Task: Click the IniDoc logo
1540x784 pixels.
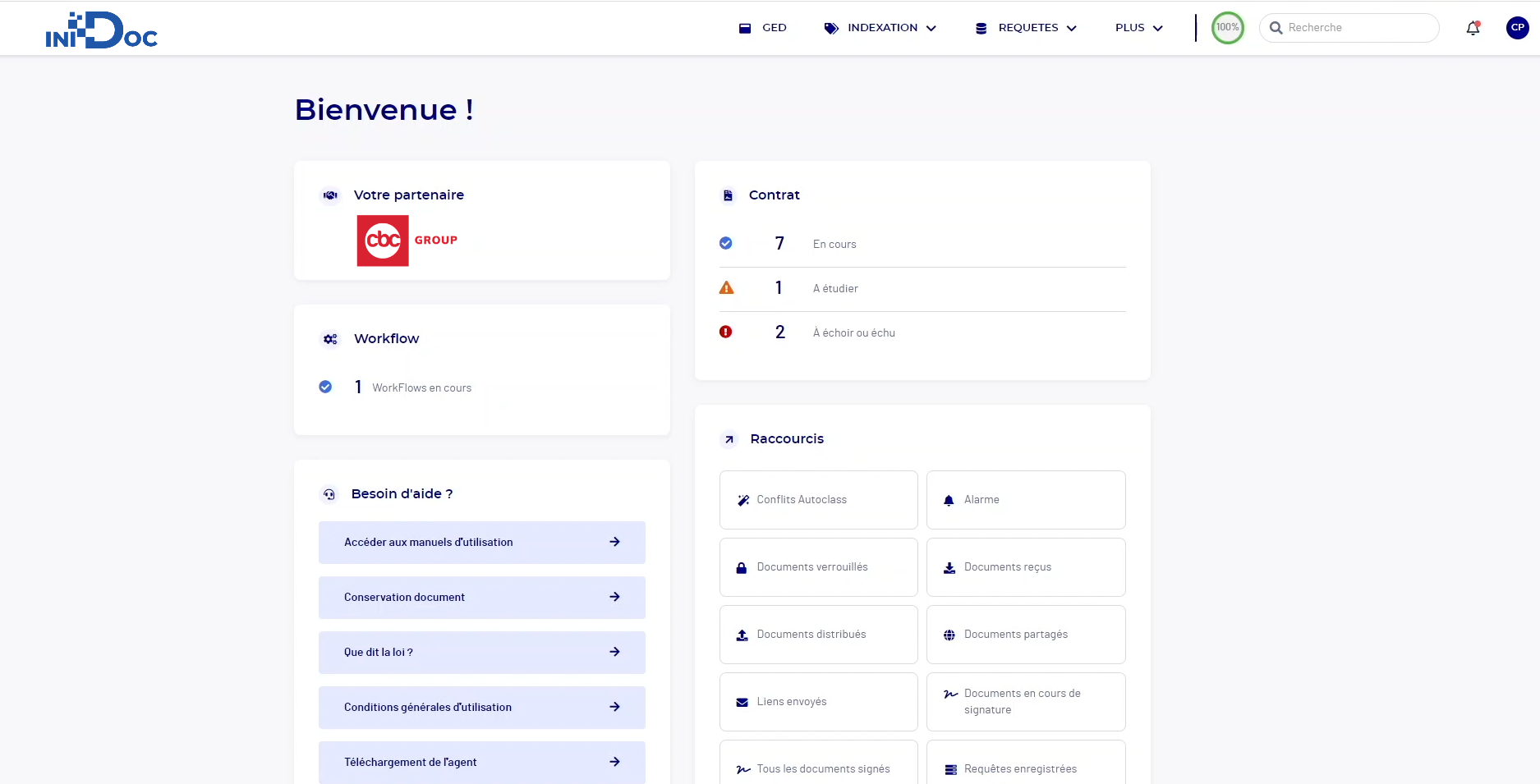Action: tap(101, 30)
